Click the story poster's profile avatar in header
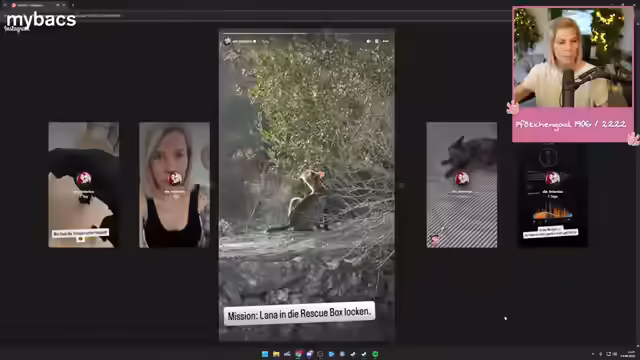The width and height of the screenshot is (640, 360). pyautogui.click(x=227, y=41)
